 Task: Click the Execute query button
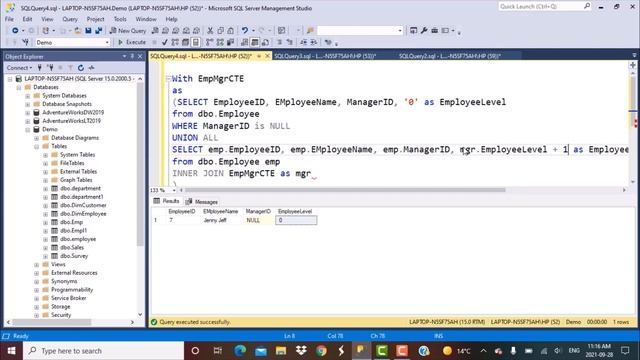click(132, 42)
